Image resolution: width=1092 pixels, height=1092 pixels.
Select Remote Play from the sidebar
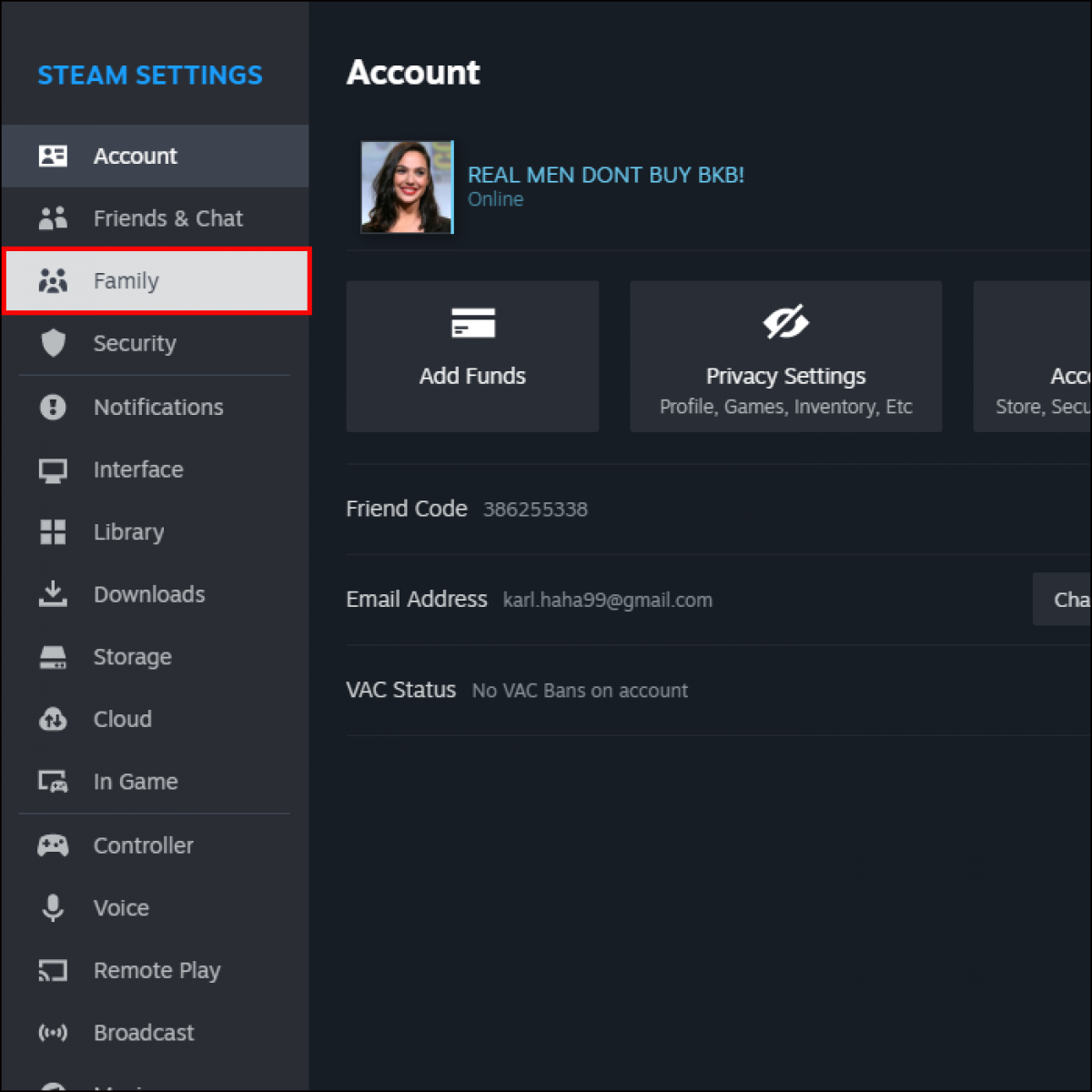[157, 970]
